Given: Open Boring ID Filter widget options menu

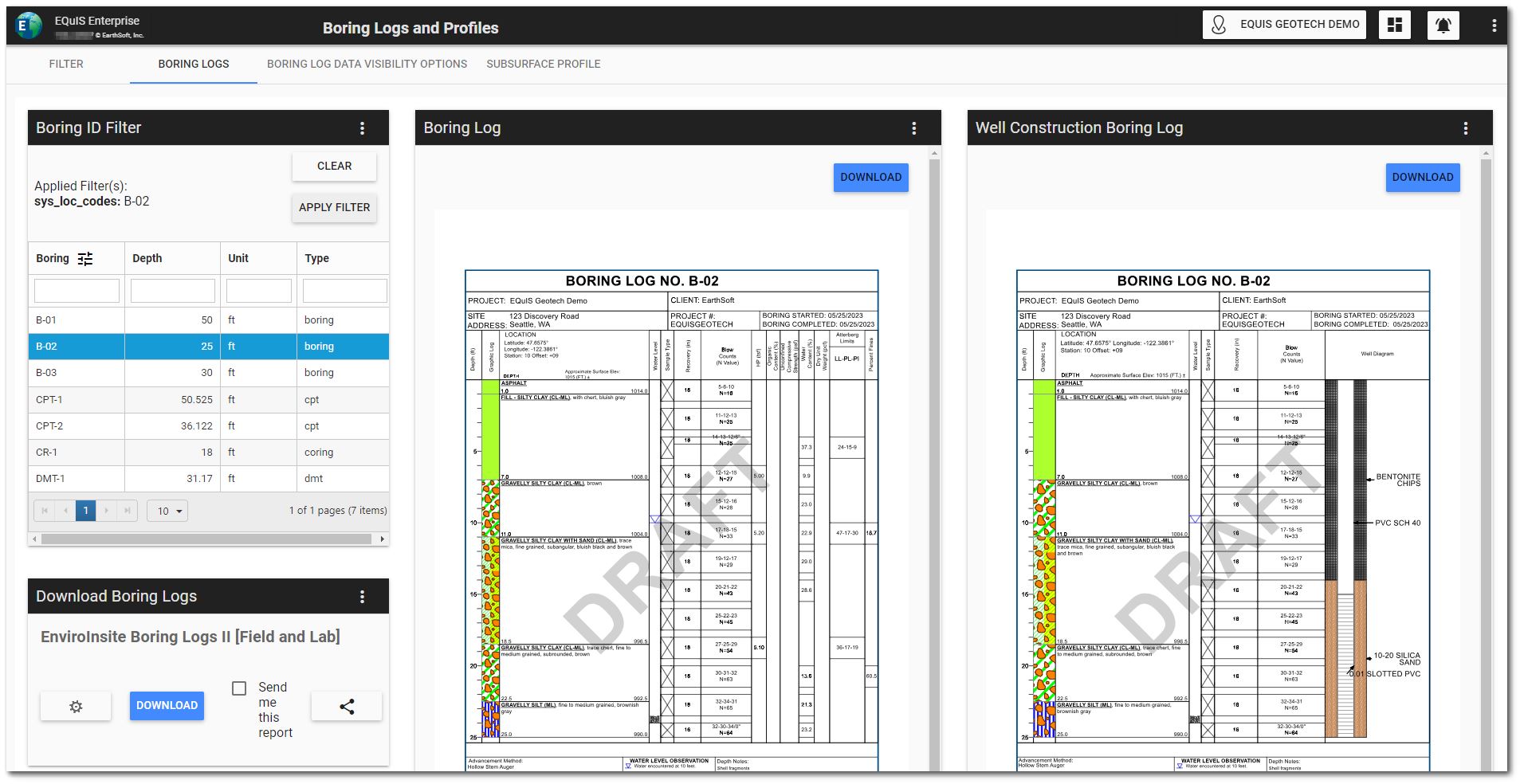Looking at the screenshot, I should [363, 128].
